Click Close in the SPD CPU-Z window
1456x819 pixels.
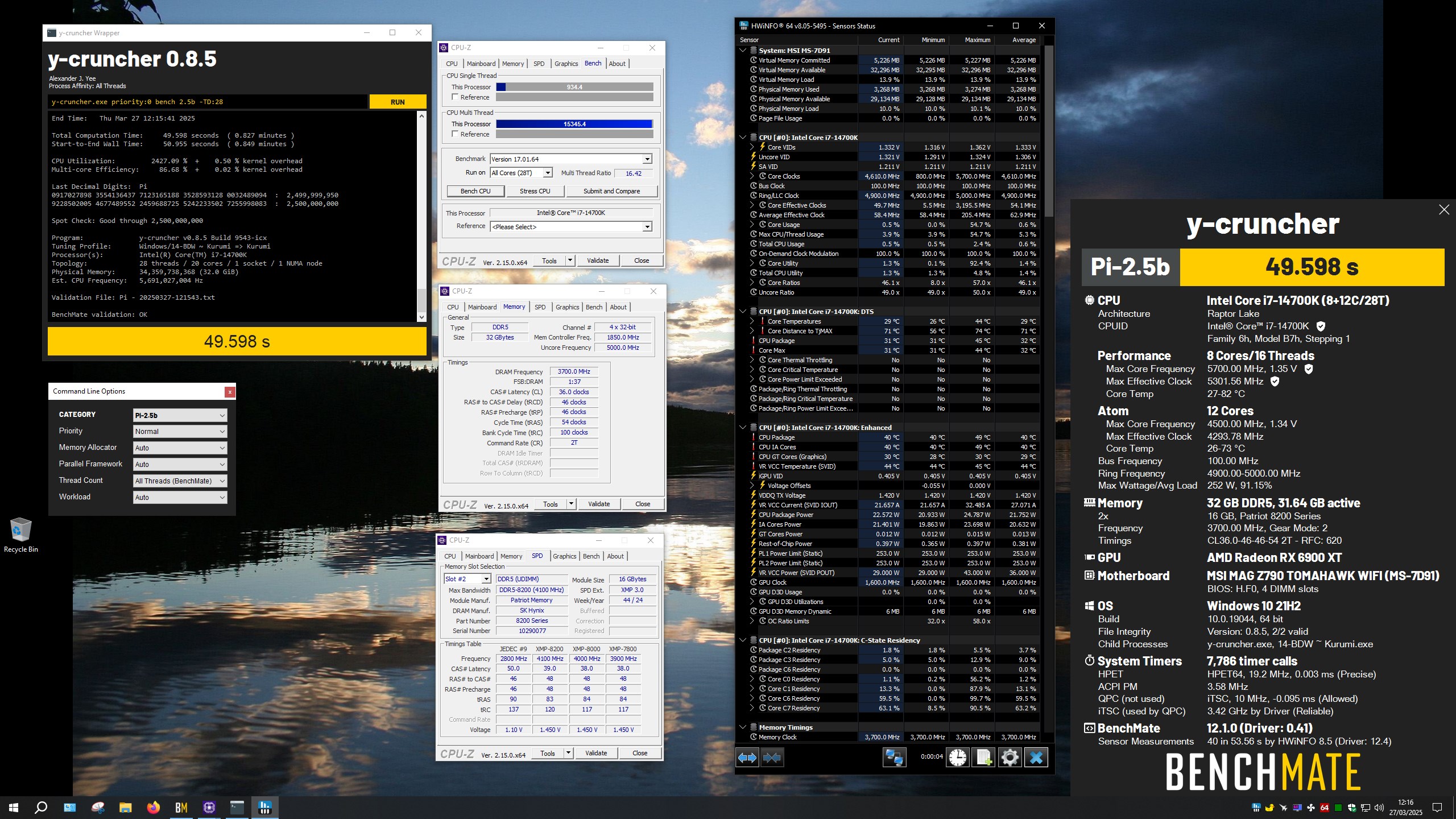[x=640, y=753]
